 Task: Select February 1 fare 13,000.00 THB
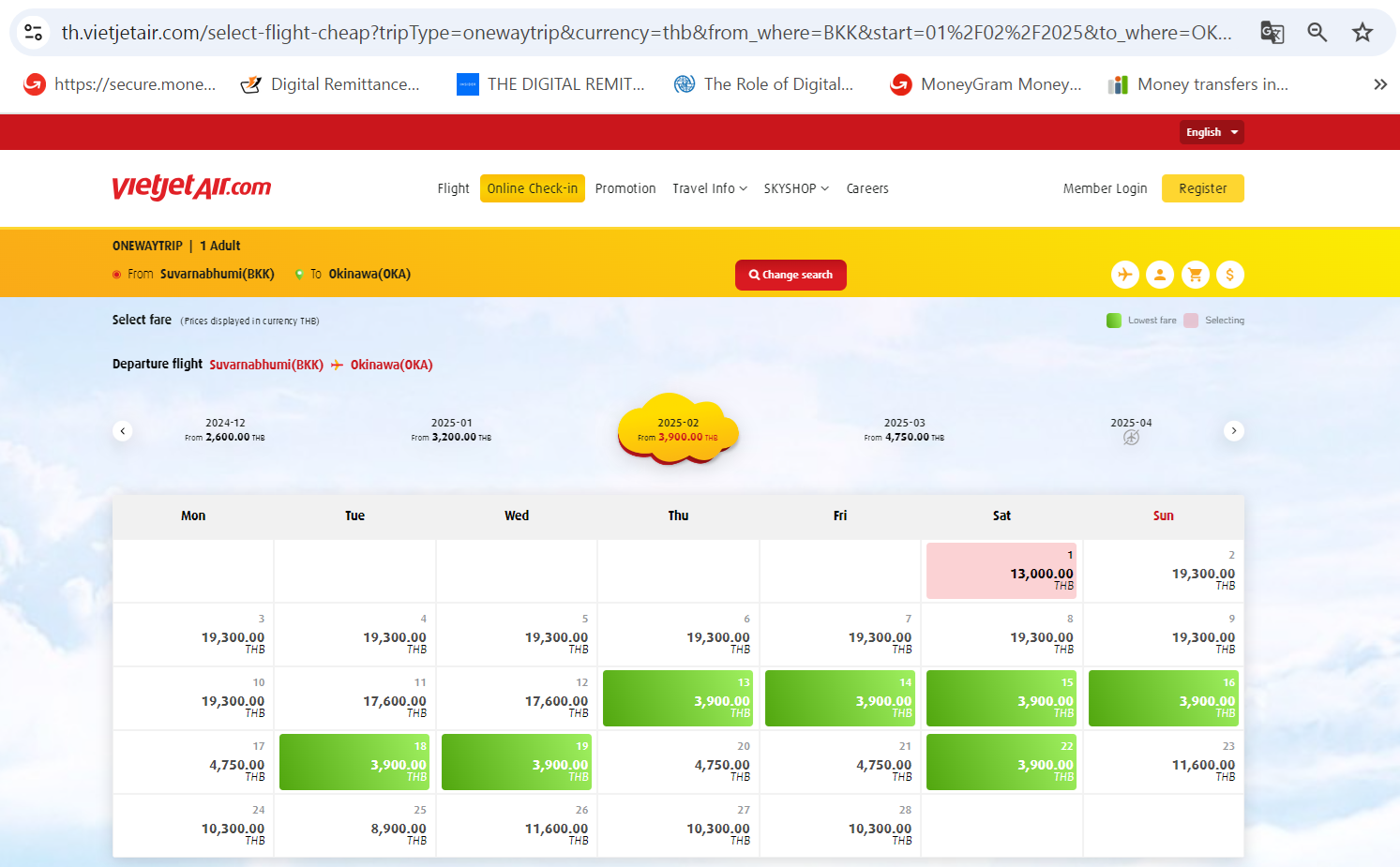1001,571
